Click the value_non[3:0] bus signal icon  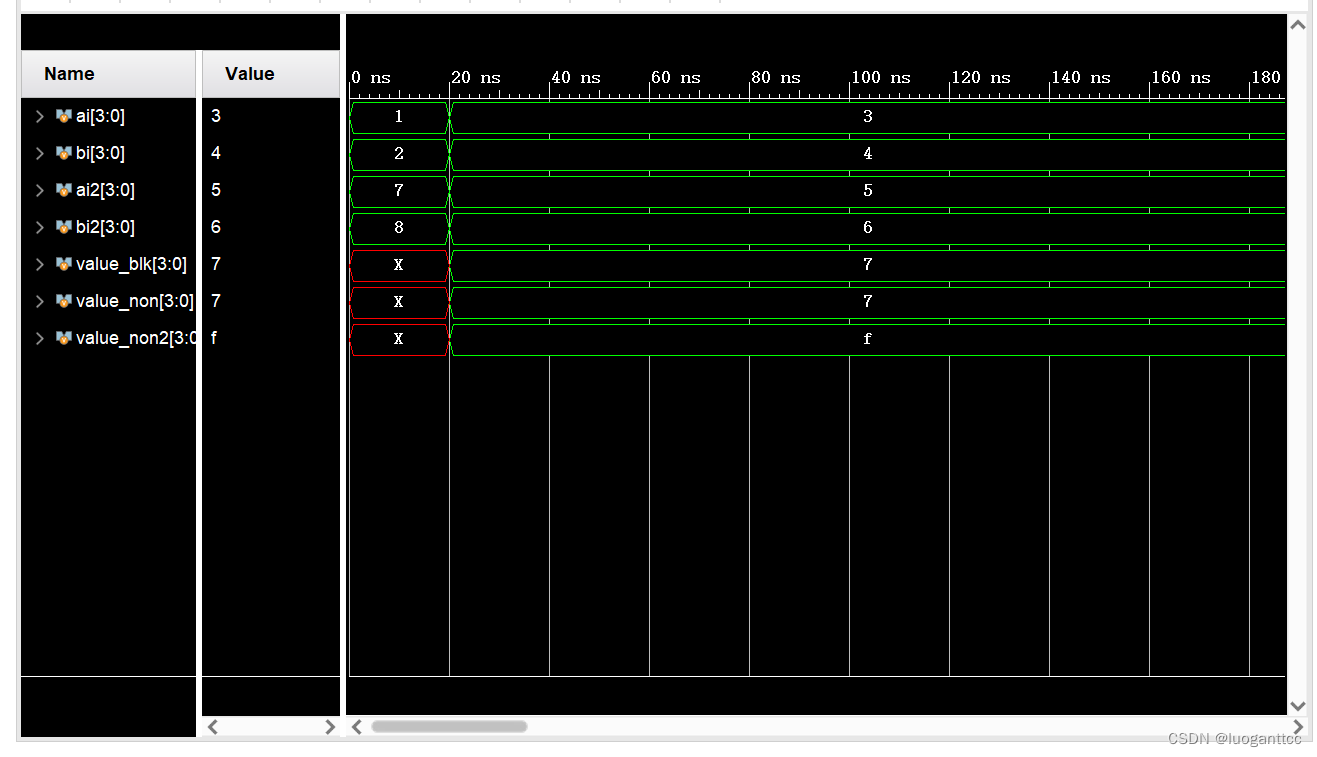tap(63, 301)
